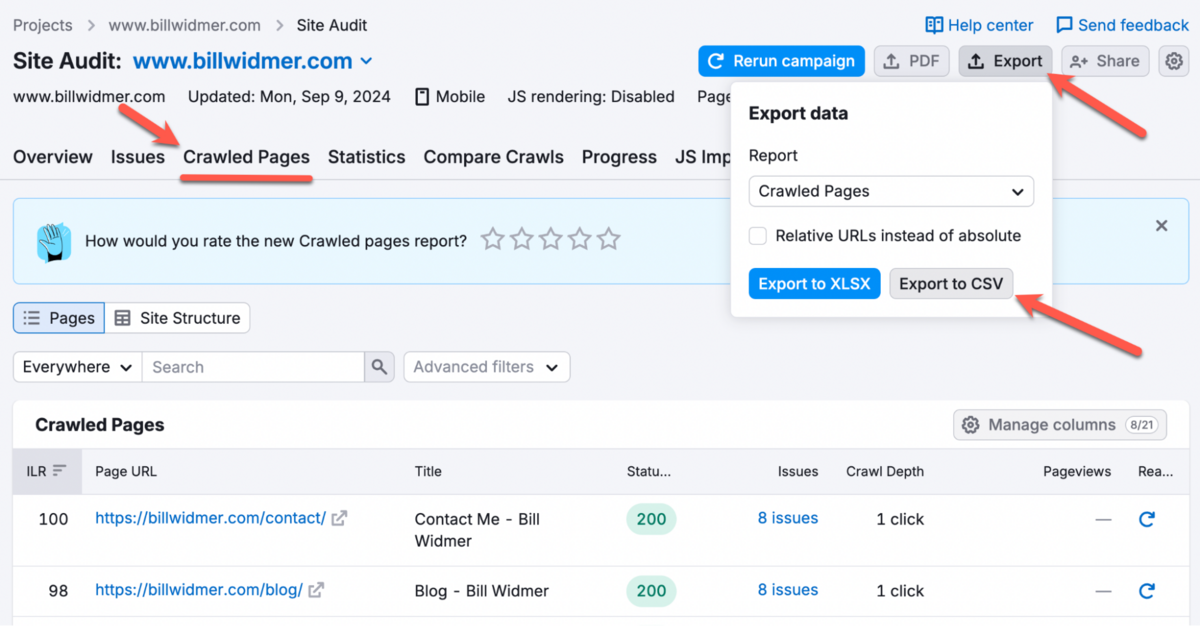Click Export to XLSX button
Screen dimensions: 1200x626
point(815,284)
